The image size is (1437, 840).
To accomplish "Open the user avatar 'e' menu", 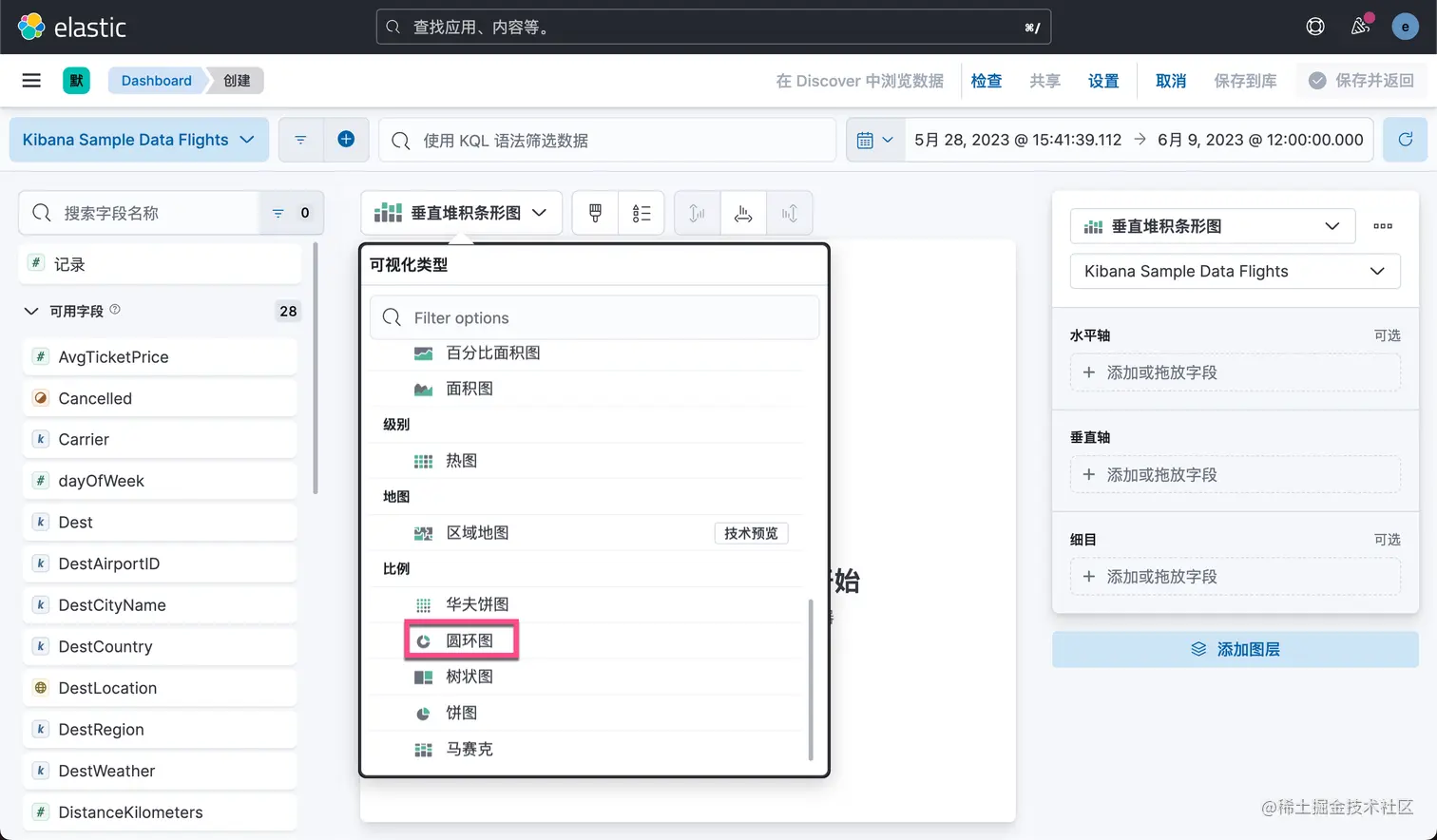I will (x=1405, y=27).
